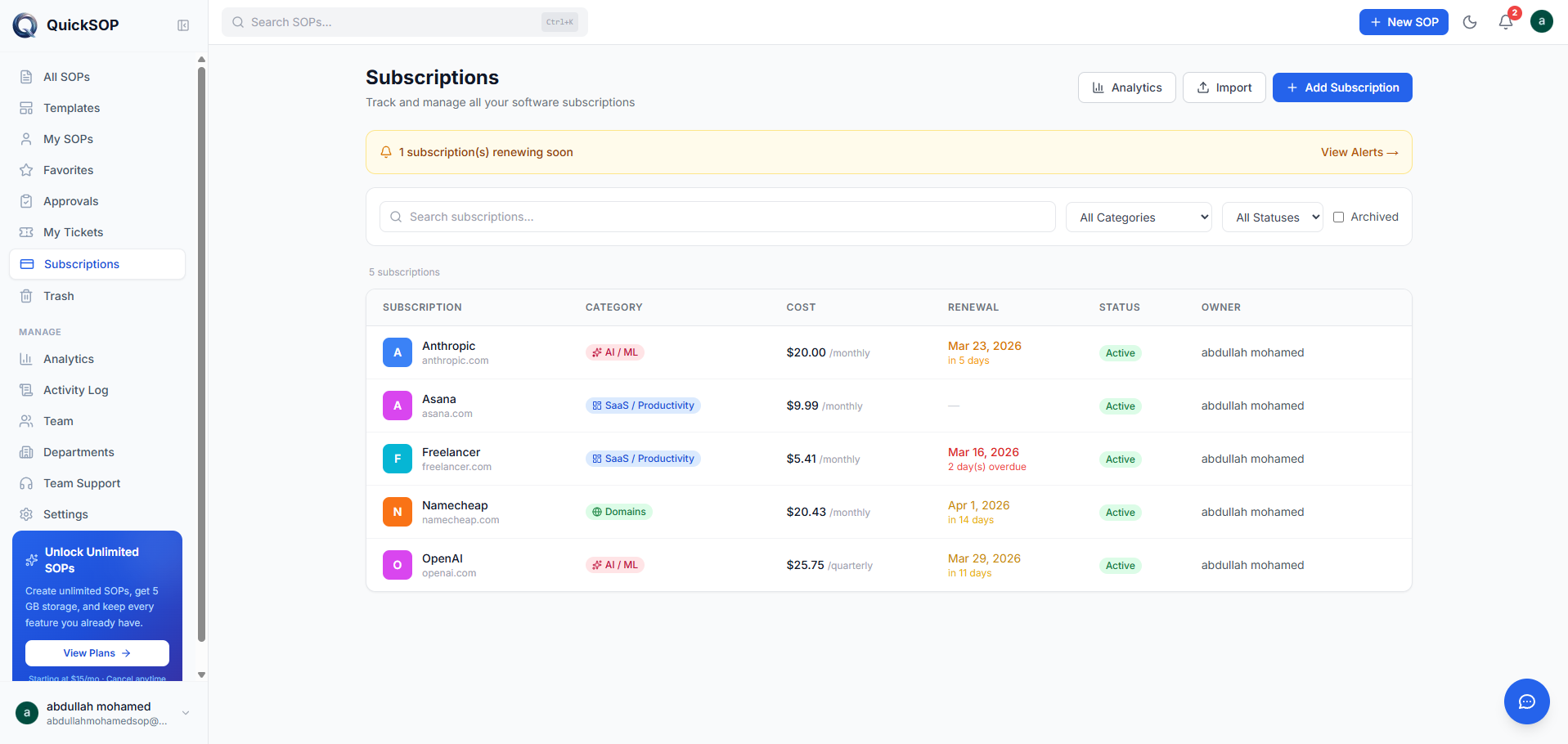
Task: Click the QuickSOP logo
Action: point(25,25)
